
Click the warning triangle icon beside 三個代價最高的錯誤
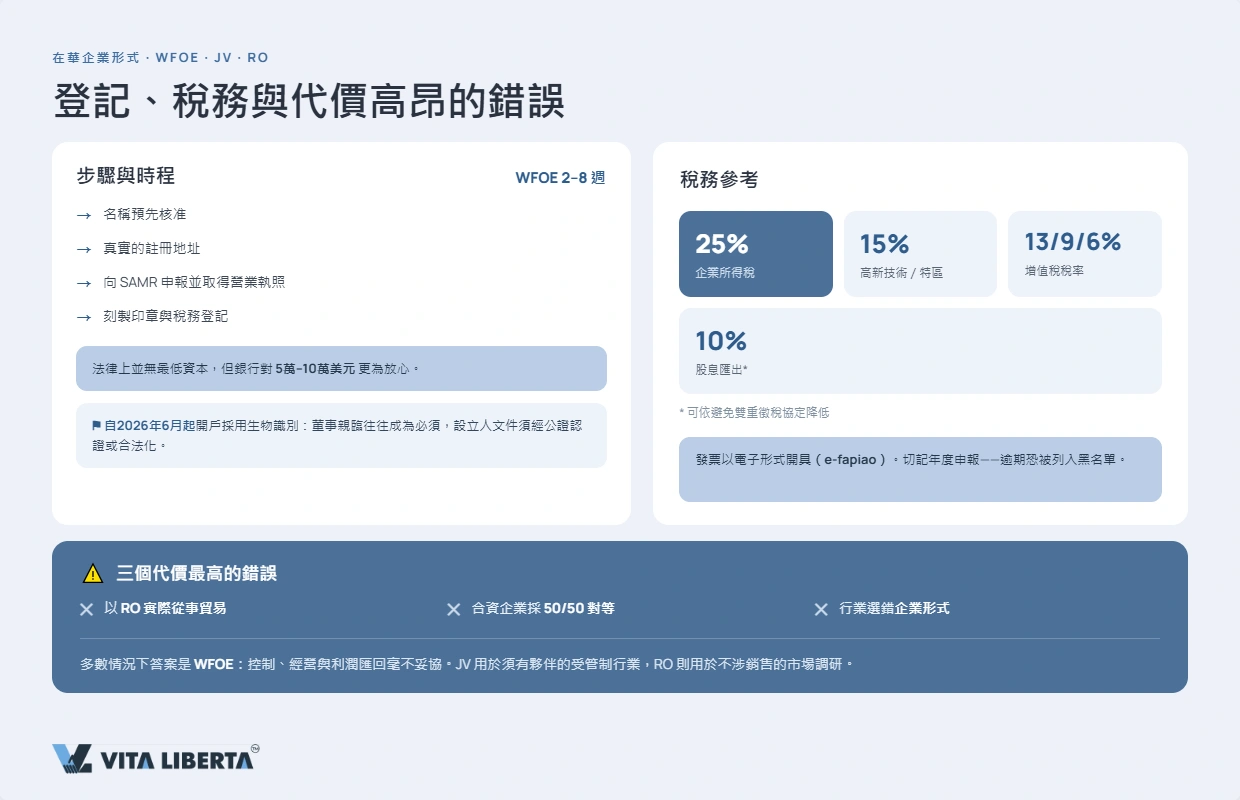pyautogui.click(x=93, y=574)
